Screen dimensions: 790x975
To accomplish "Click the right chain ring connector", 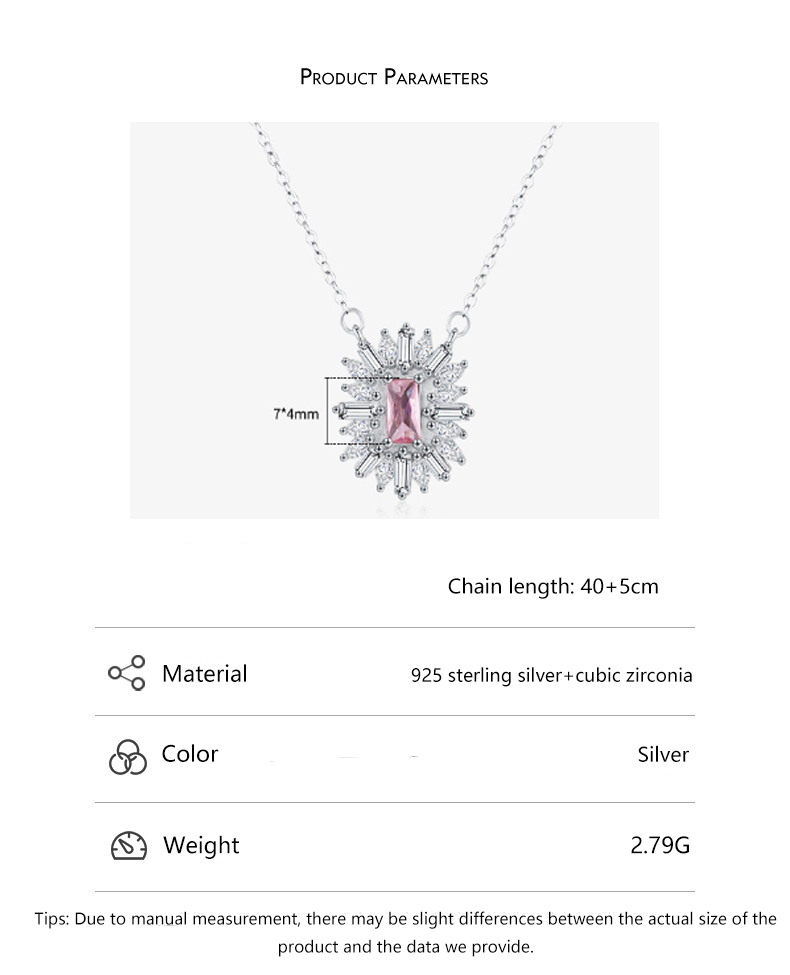I will tap(458, 322).
